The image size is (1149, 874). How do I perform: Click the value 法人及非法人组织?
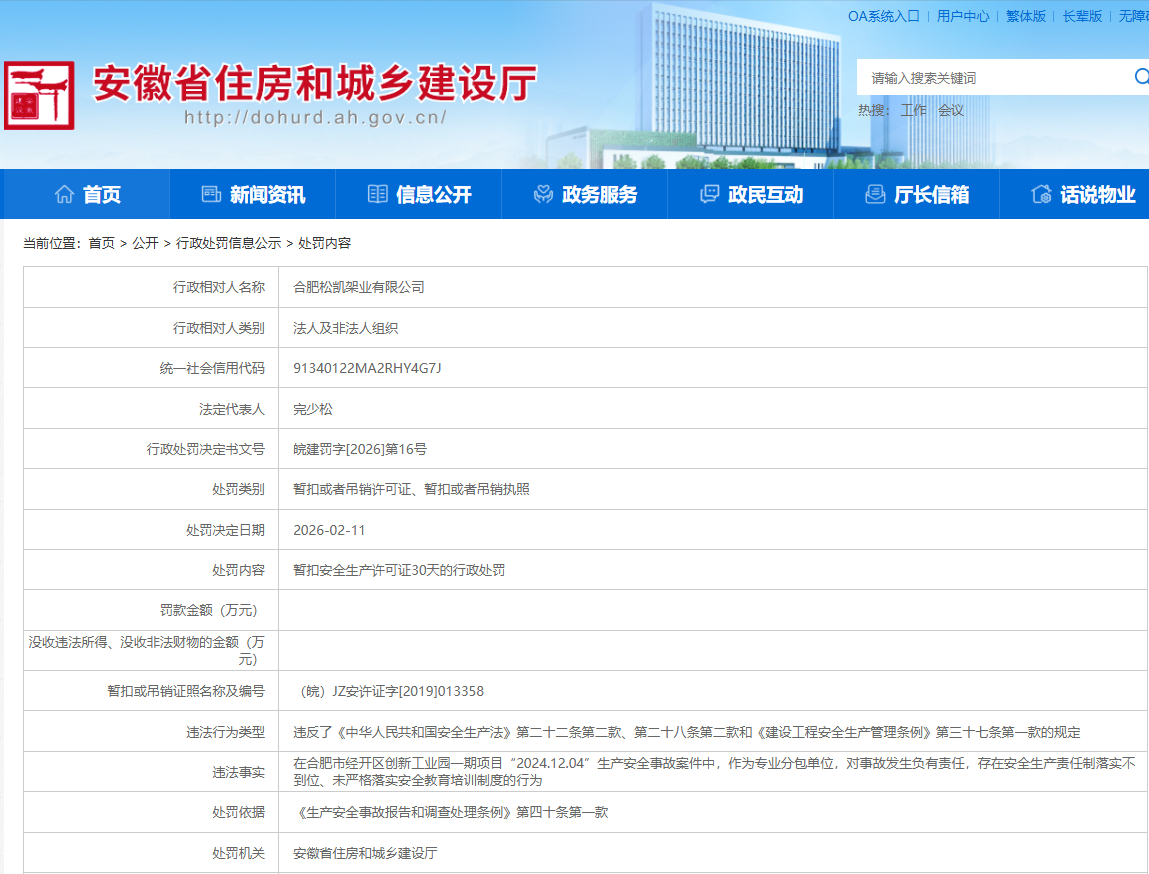(x=346, y=328)
